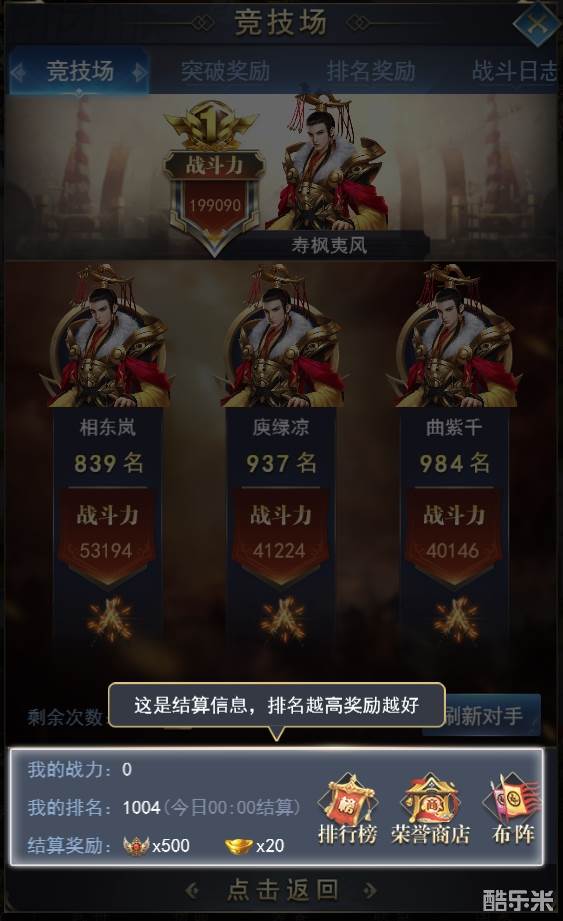Image resolution: width=563 pixels, height=921 pixels.
Task: Click the gold ingot reward icon x20
Action: point(238,846)
